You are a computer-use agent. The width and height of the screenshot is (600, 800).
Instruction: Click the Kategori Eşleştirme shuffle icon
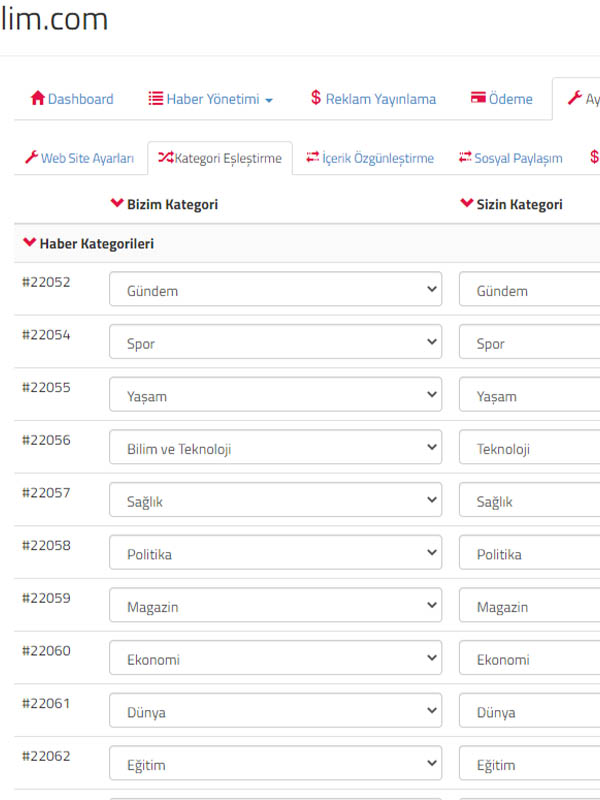click(x=165, y=158)
